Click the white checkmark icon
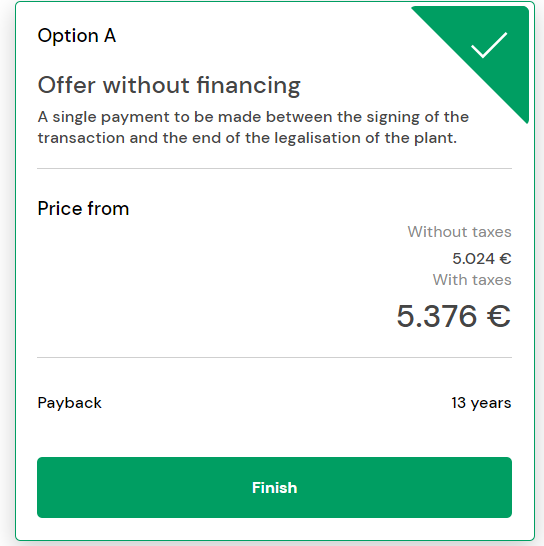This screenshot has width=544, height=546. point(489,45)
